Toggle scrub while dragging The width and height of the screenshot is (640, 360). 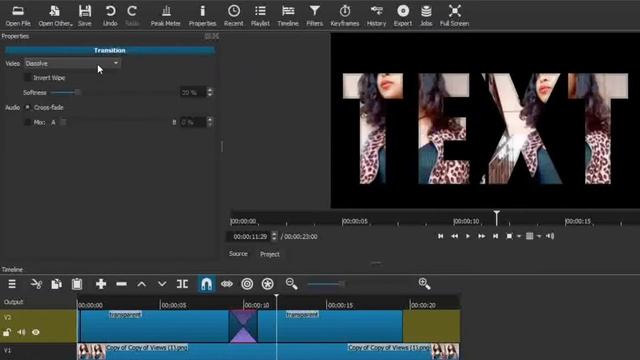(x=227, y=284)
